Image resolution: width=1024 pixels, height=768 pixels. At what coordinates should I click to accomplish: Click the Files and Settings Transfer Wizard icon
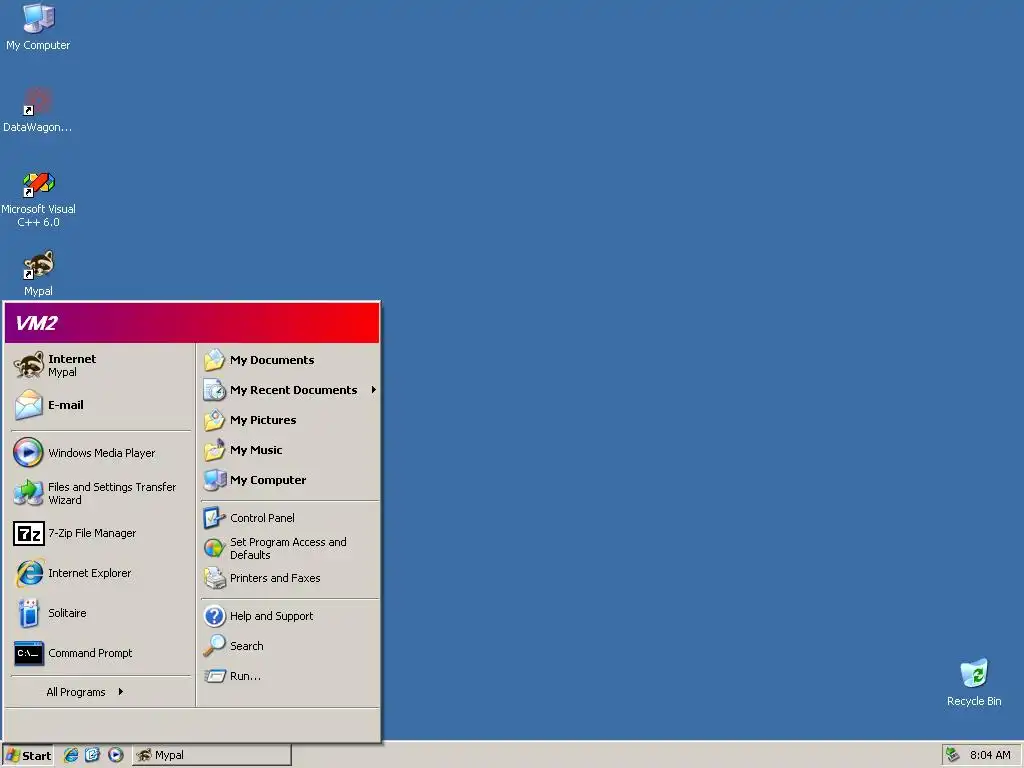(28, 493)
